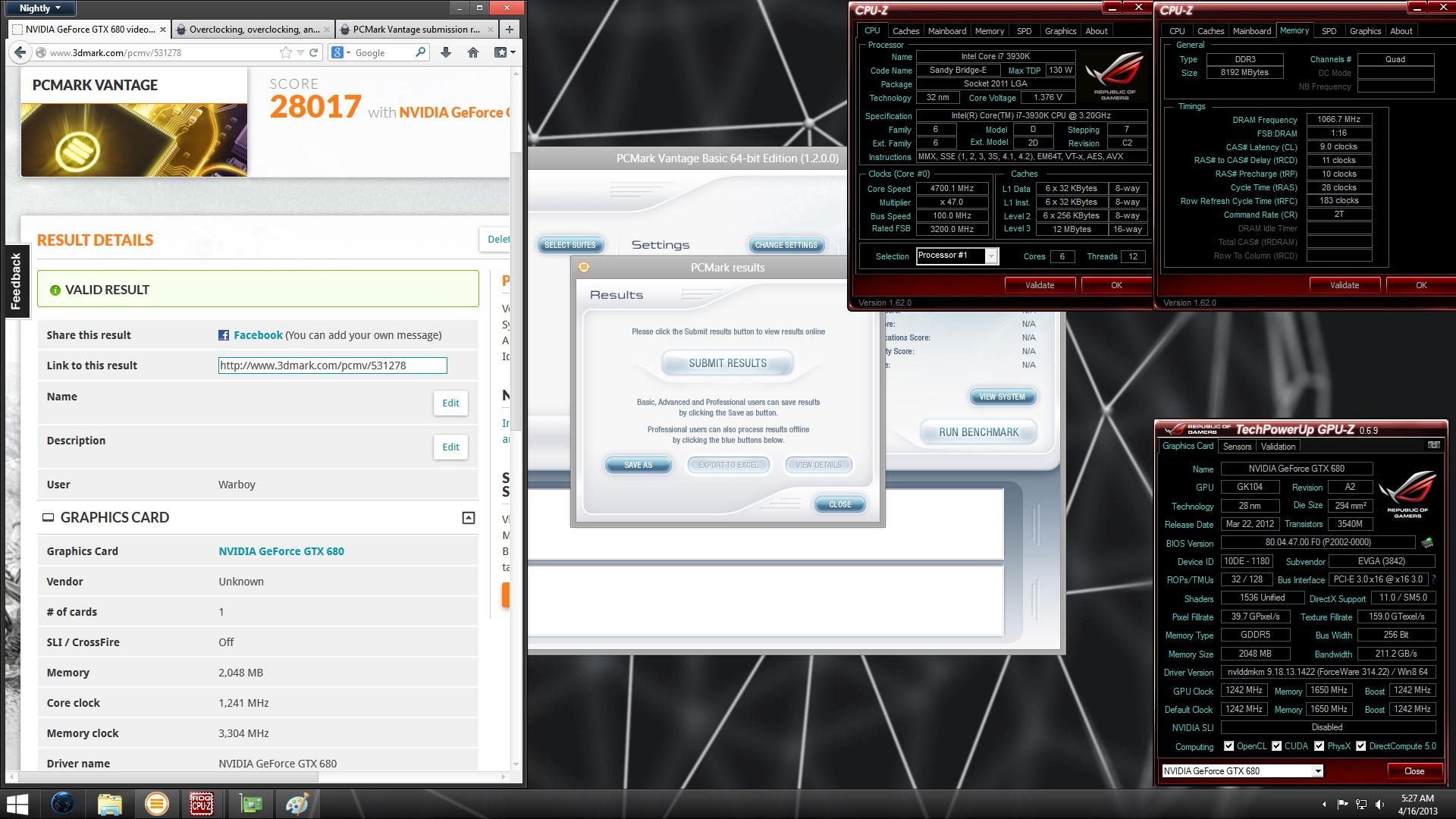Switch to PCMark Vantage submission tab
1456x819 pixels.
[416, 30]
